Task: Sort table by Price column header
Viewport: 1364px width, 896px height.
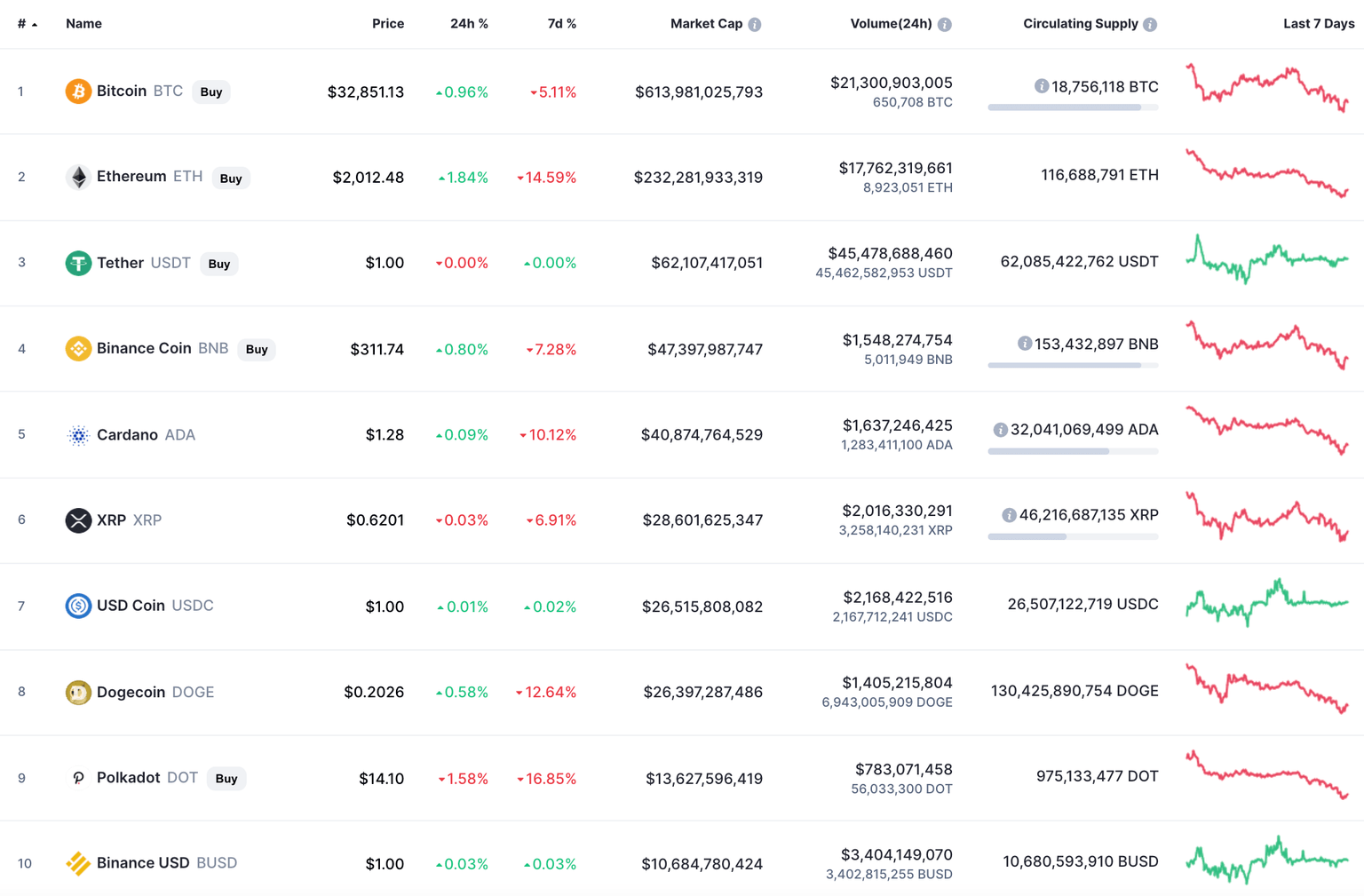Action: (x=387, y=24)
